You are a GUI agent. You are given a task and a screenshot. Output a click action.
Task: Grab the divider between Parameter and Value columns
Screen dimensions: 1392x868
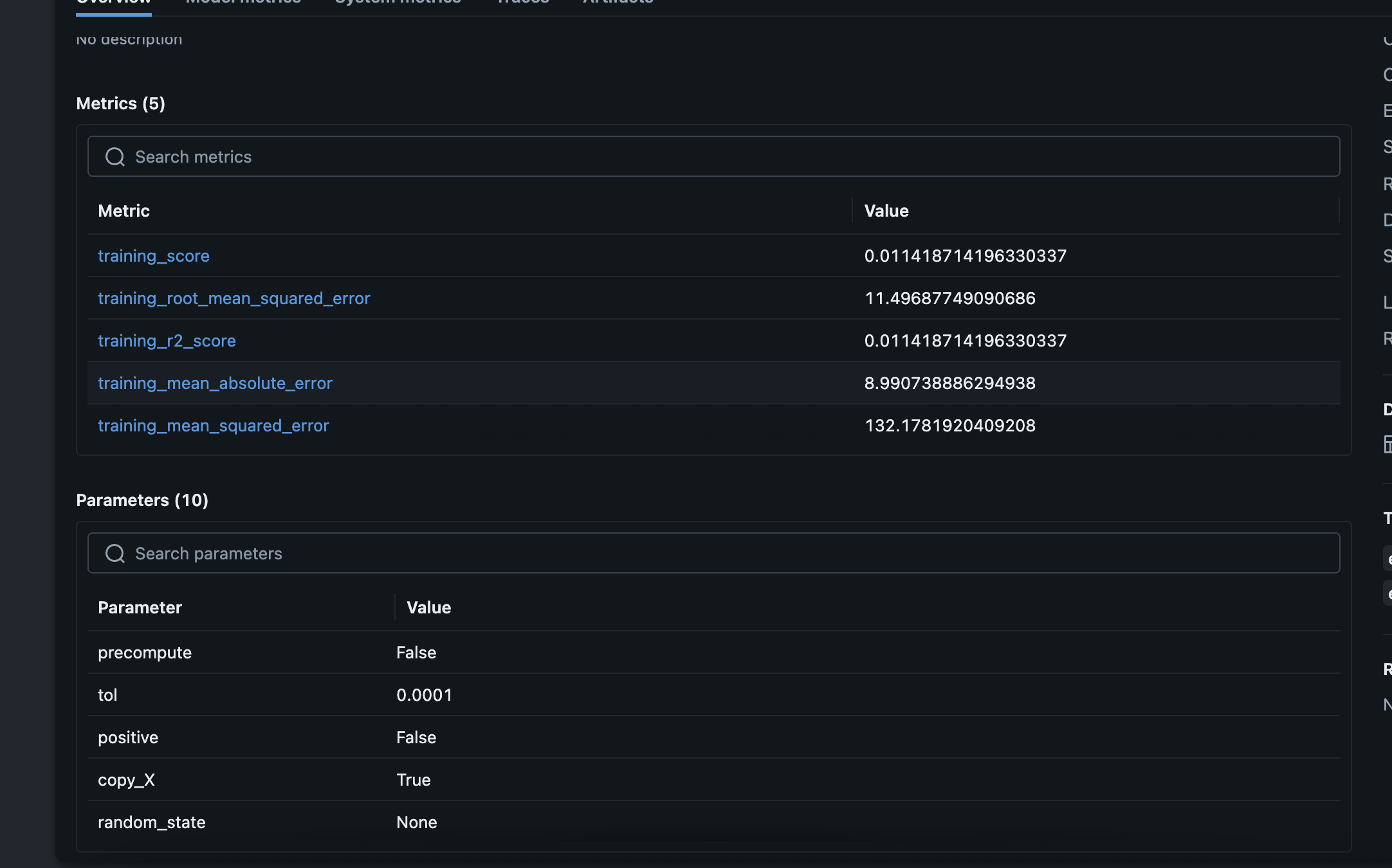[394, 608]
